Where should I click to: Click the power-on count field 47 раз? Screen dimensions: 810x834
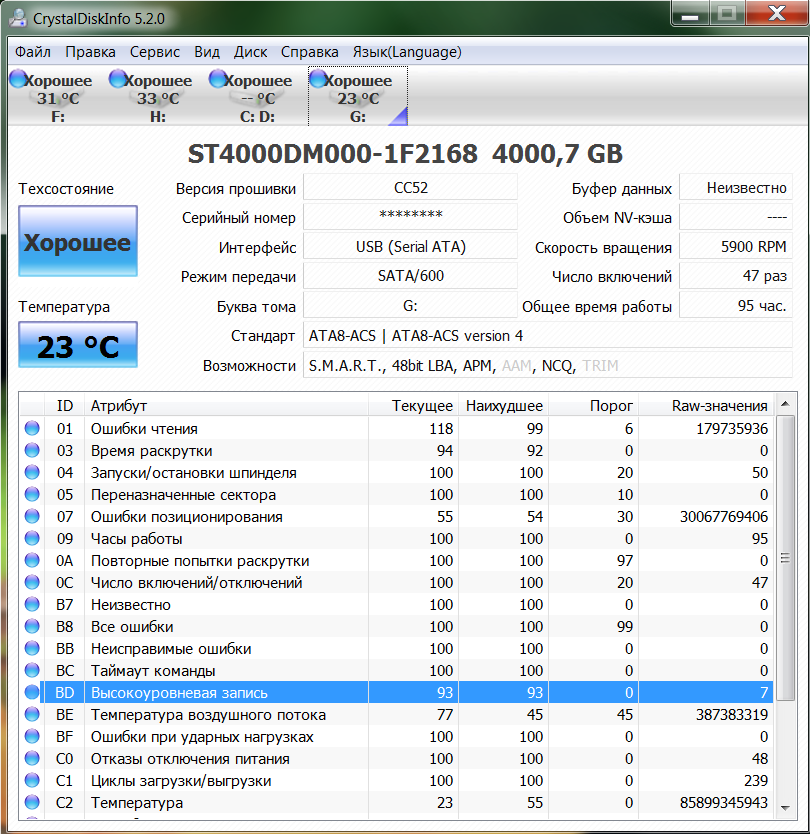(x=736, y=276)
